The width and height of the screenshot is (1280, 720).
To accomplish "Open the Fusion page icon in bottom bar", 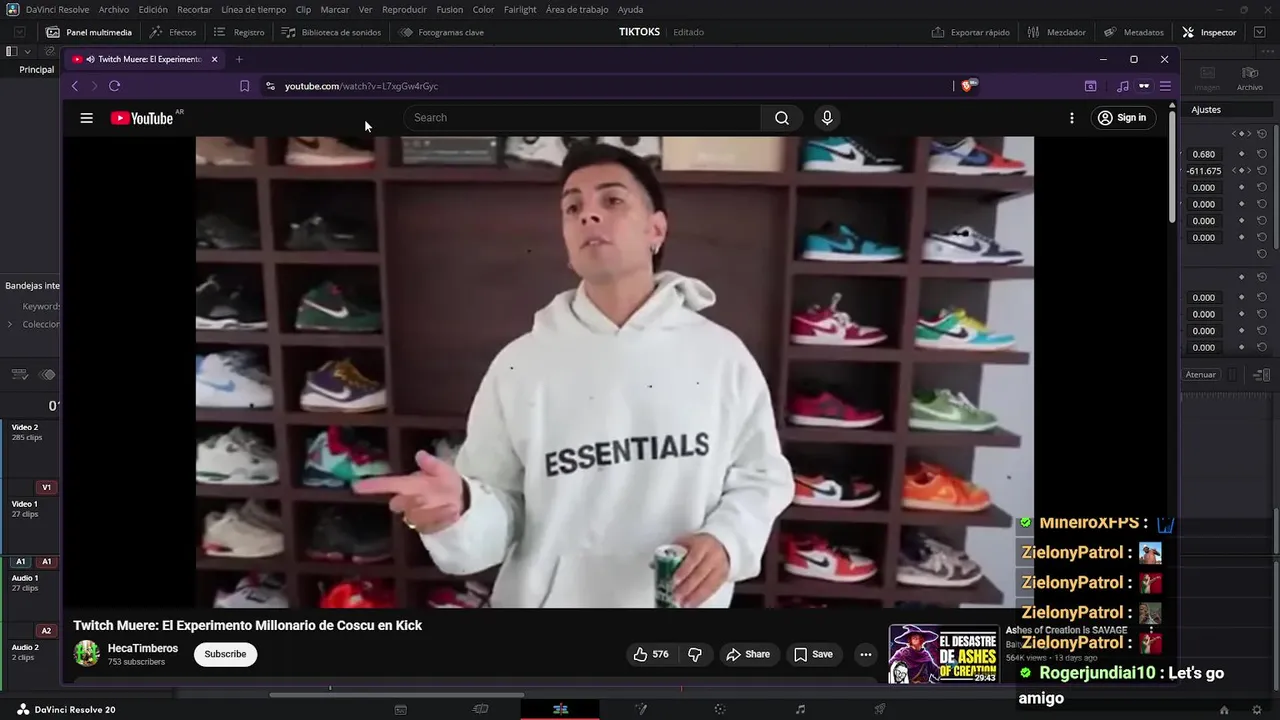I will [641, 709].
